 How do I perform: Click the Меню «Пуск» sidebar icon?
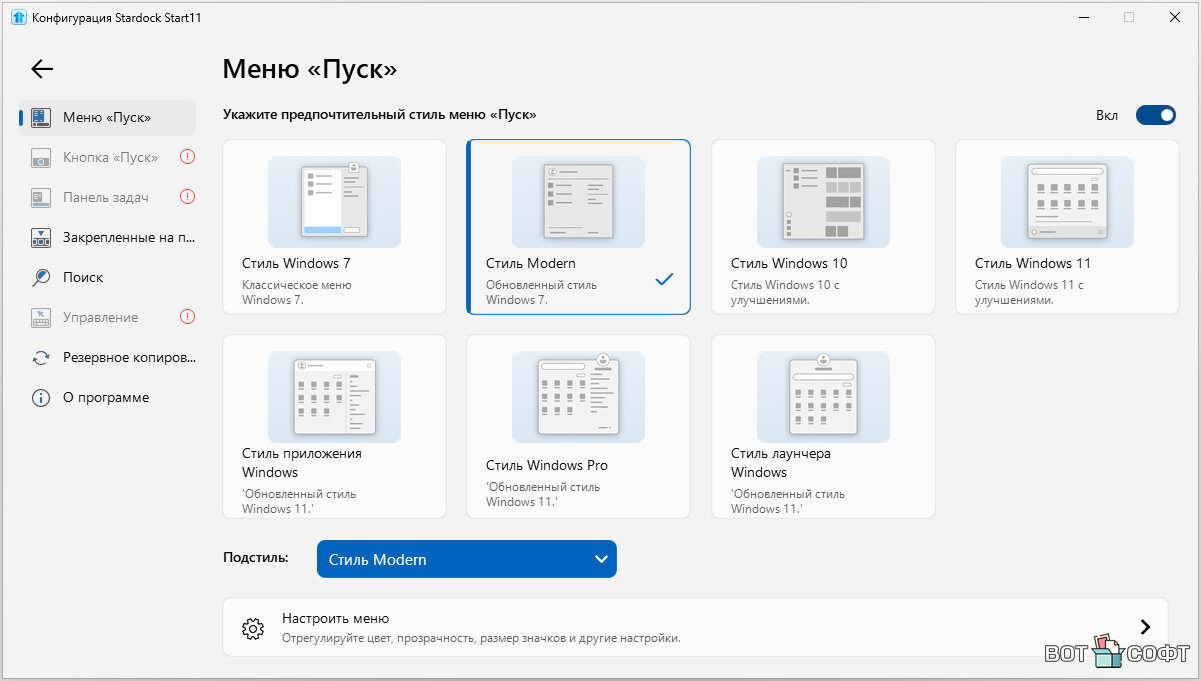click(x=41, y=117)
